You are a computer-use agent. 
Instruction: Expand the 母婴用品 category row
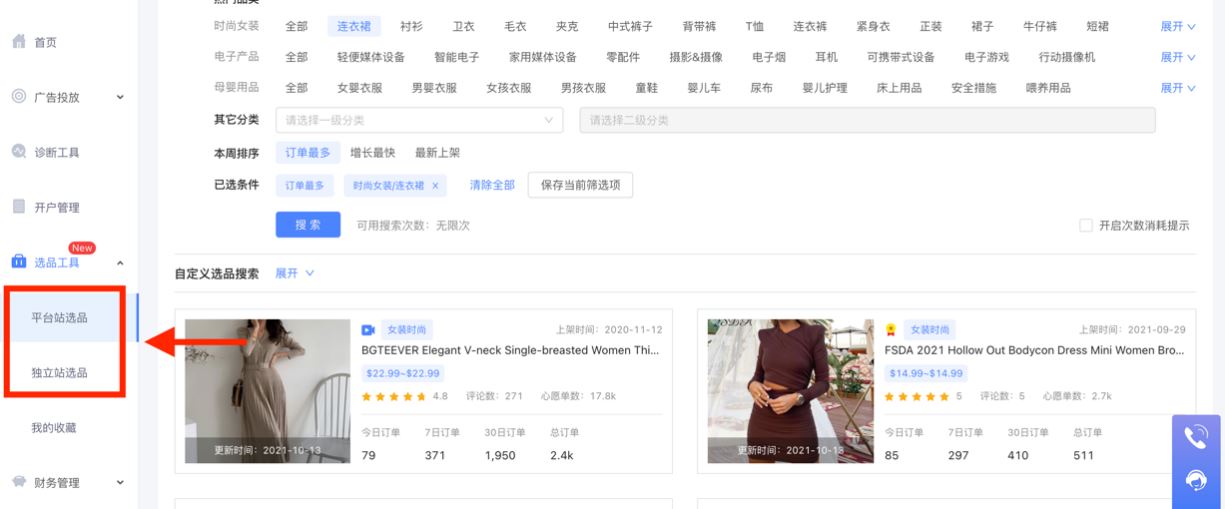[x=1177, y=88]
